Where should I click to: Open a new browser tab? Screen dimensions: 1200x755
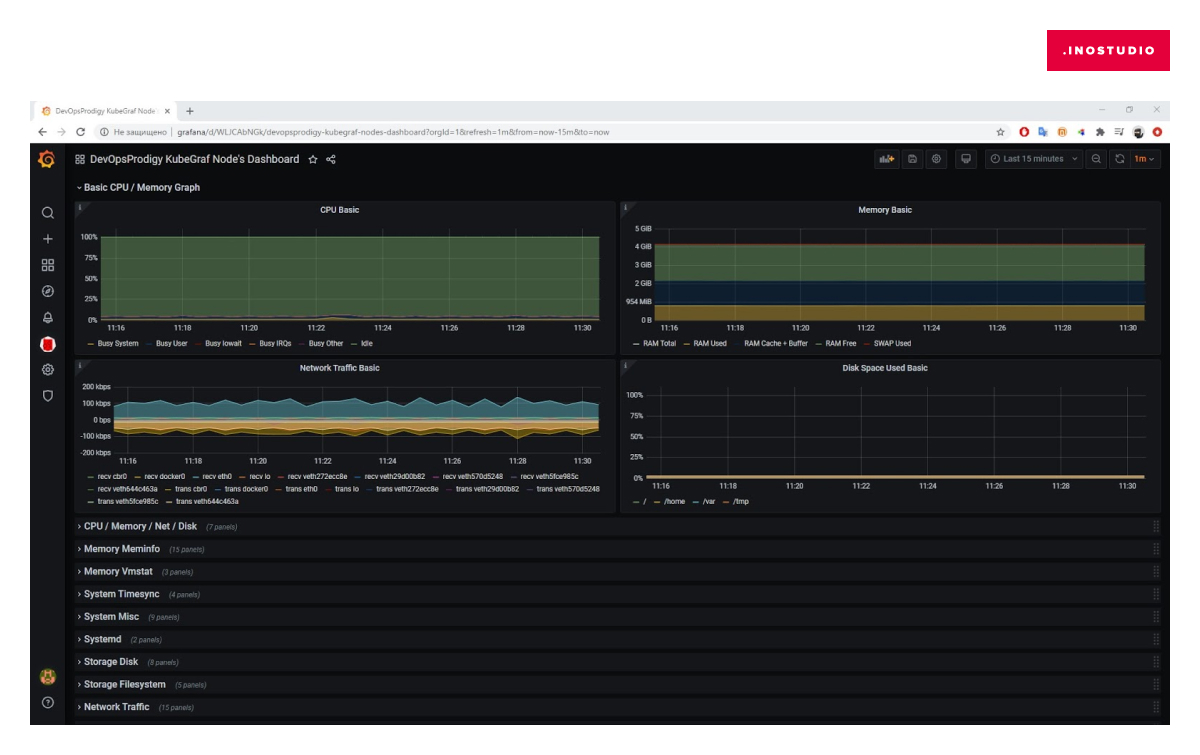[190, 110]
